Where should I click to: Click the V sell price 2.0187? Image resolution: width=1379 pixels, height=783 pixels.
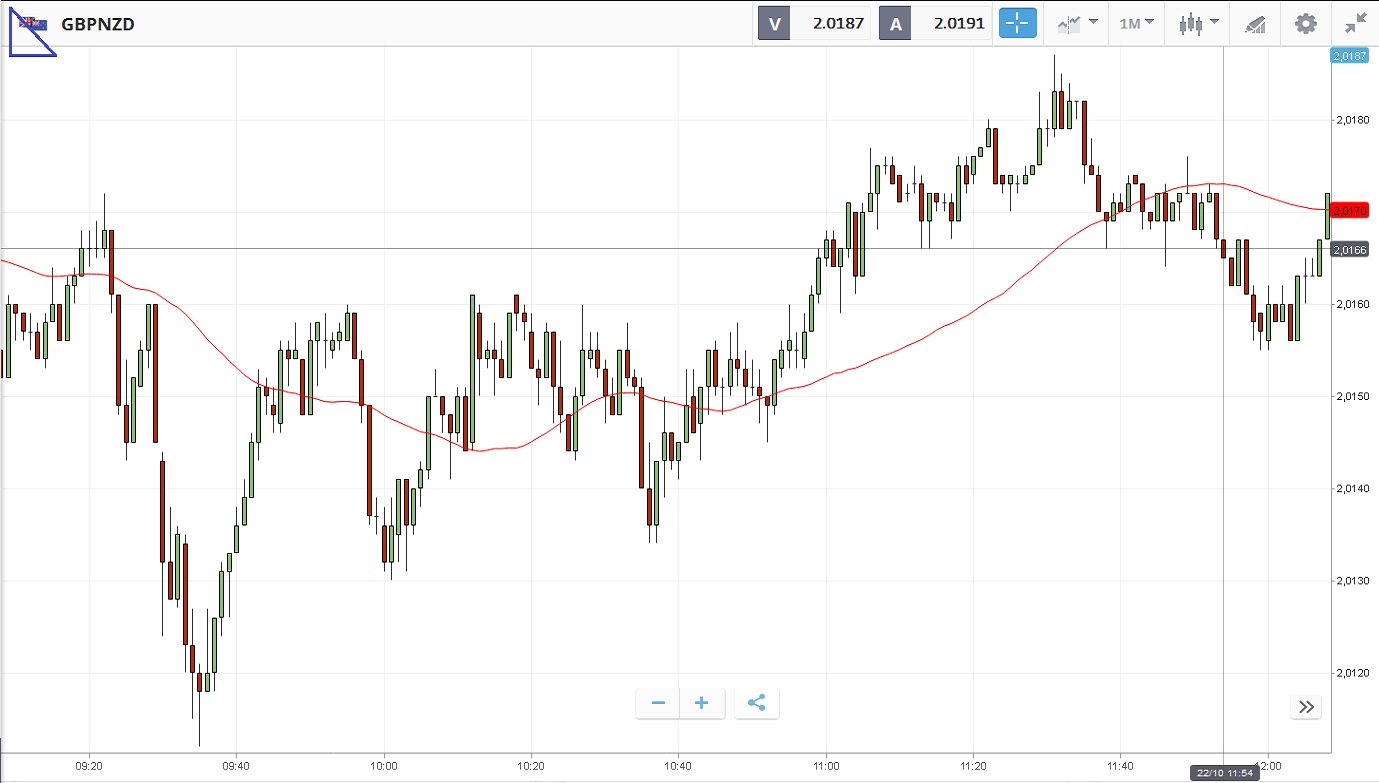click(x=838, y=24)
